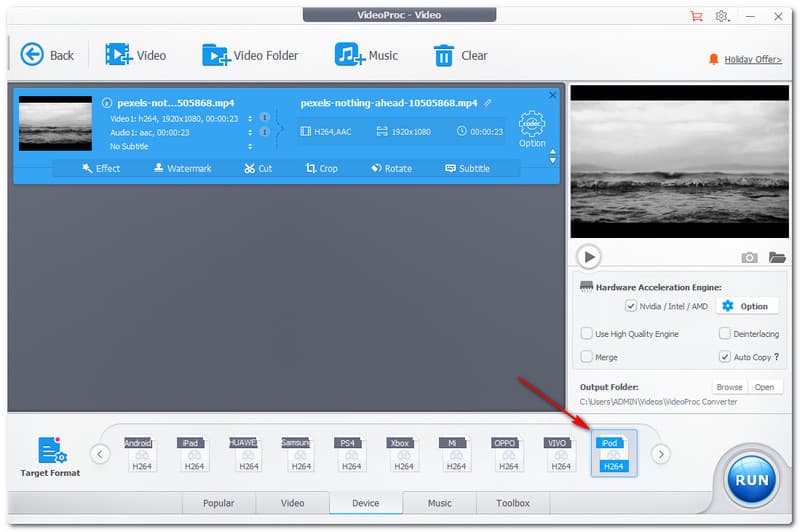Select the Android H264 preset
Screen dimensions: 800x532
pyautogui.click(x=141, y=453)
